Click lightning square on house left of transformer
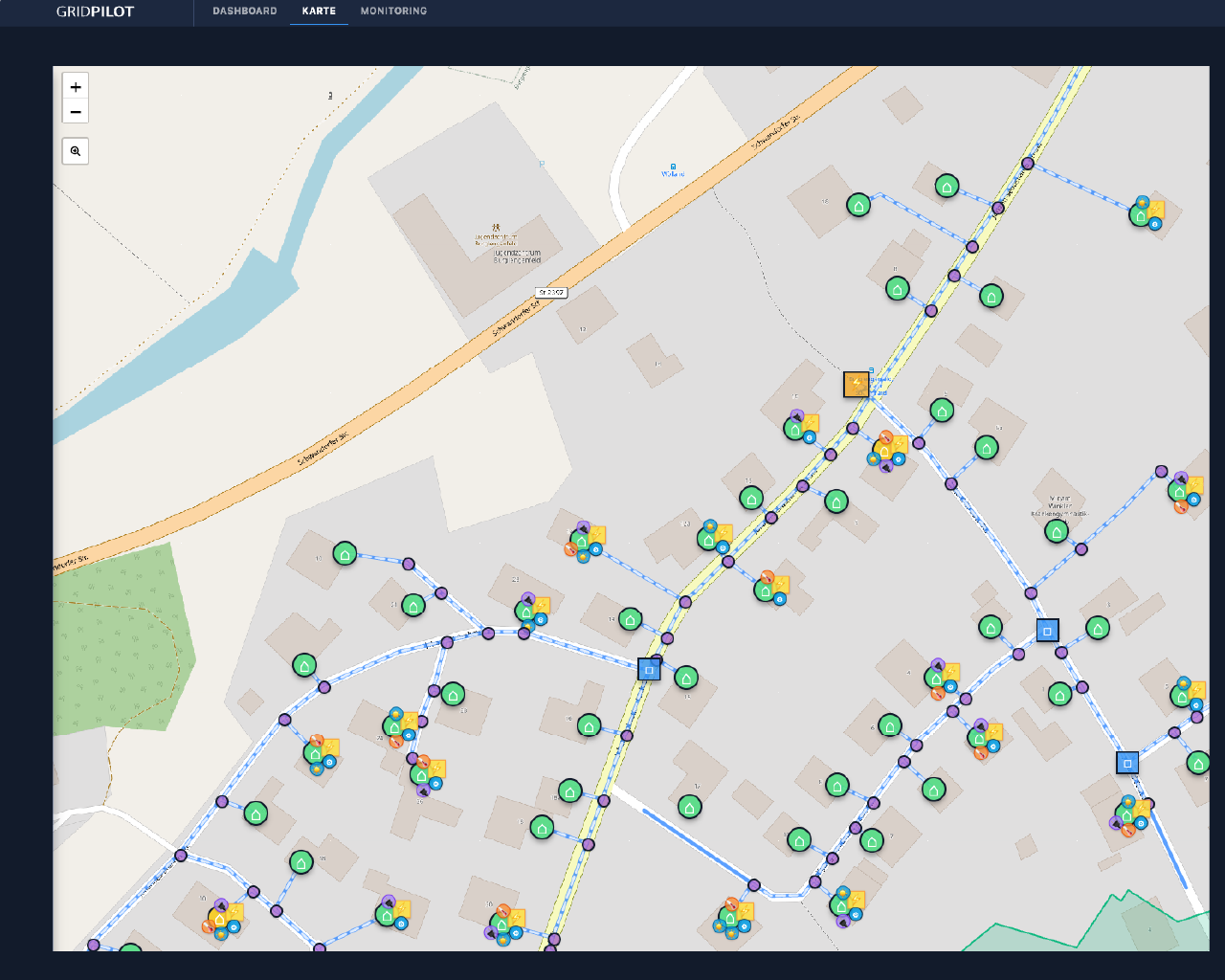1225x980 pixels. tap(811, 423)
